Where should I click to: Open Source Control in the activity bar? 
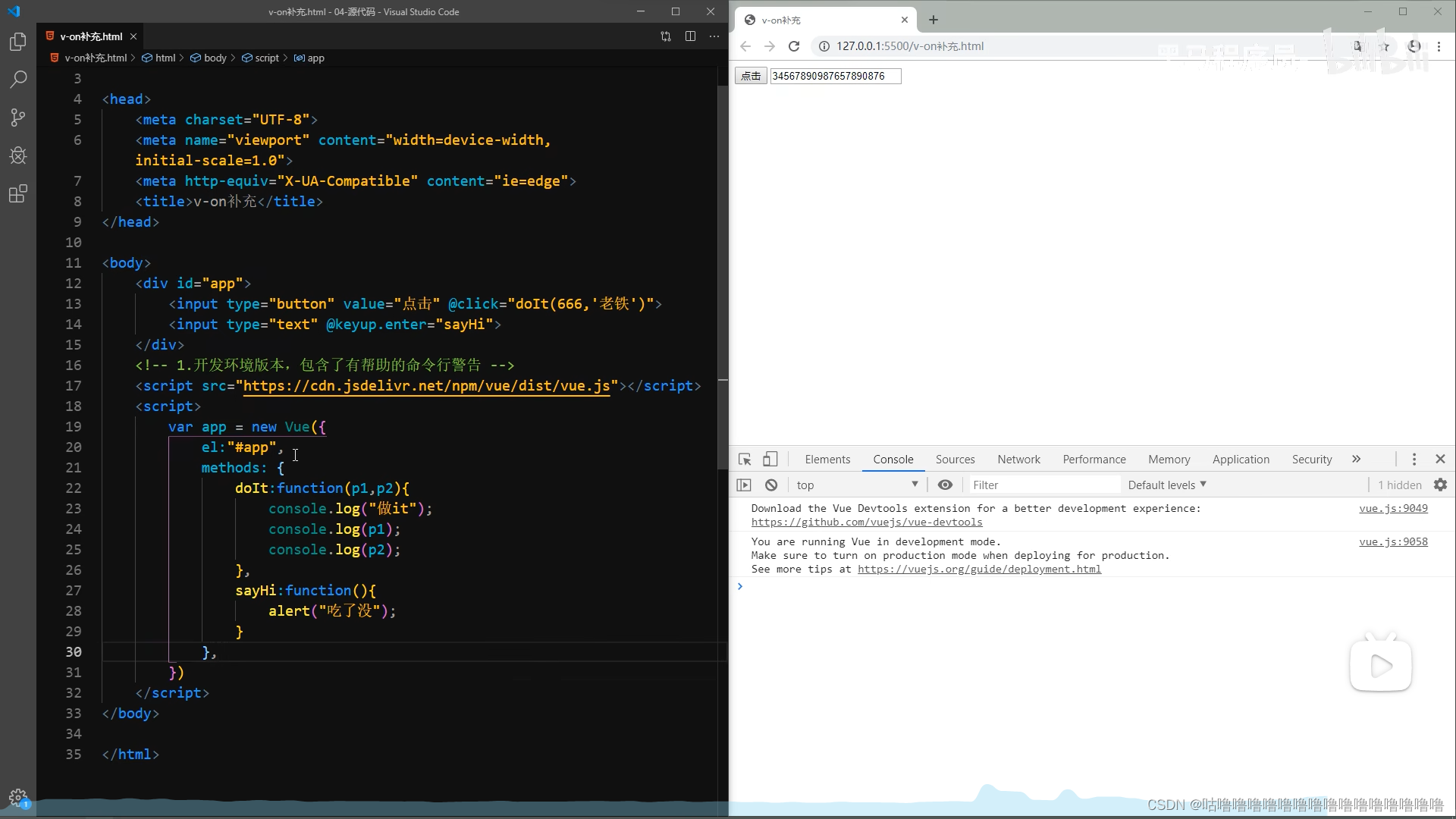click(17, 118)
